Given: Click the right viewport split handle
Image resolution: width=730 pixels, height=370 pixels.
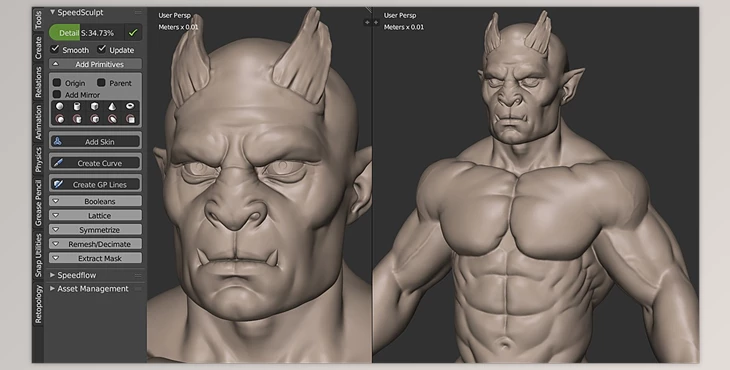Looking at the screenshot, I should [x=376, y=22].
